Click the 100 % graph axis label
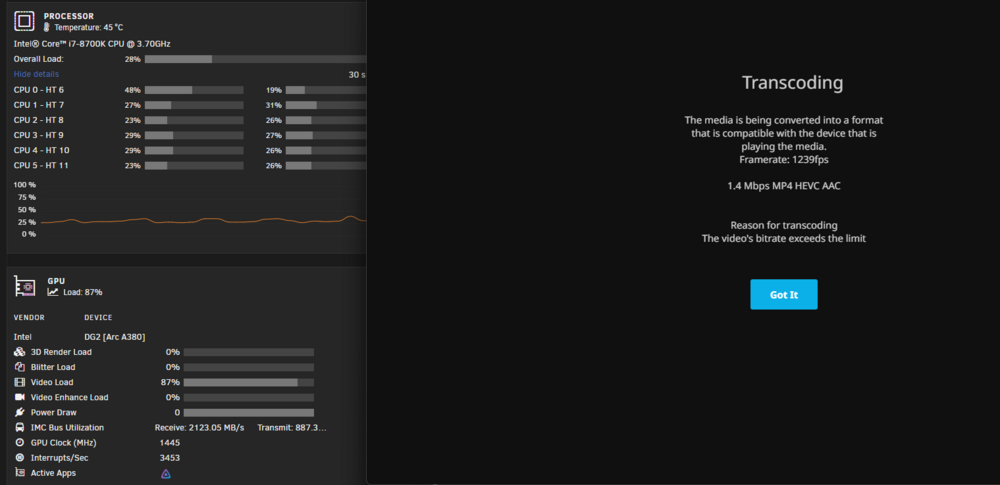Viewport: 1000px width, 485px height. [26, 185]
